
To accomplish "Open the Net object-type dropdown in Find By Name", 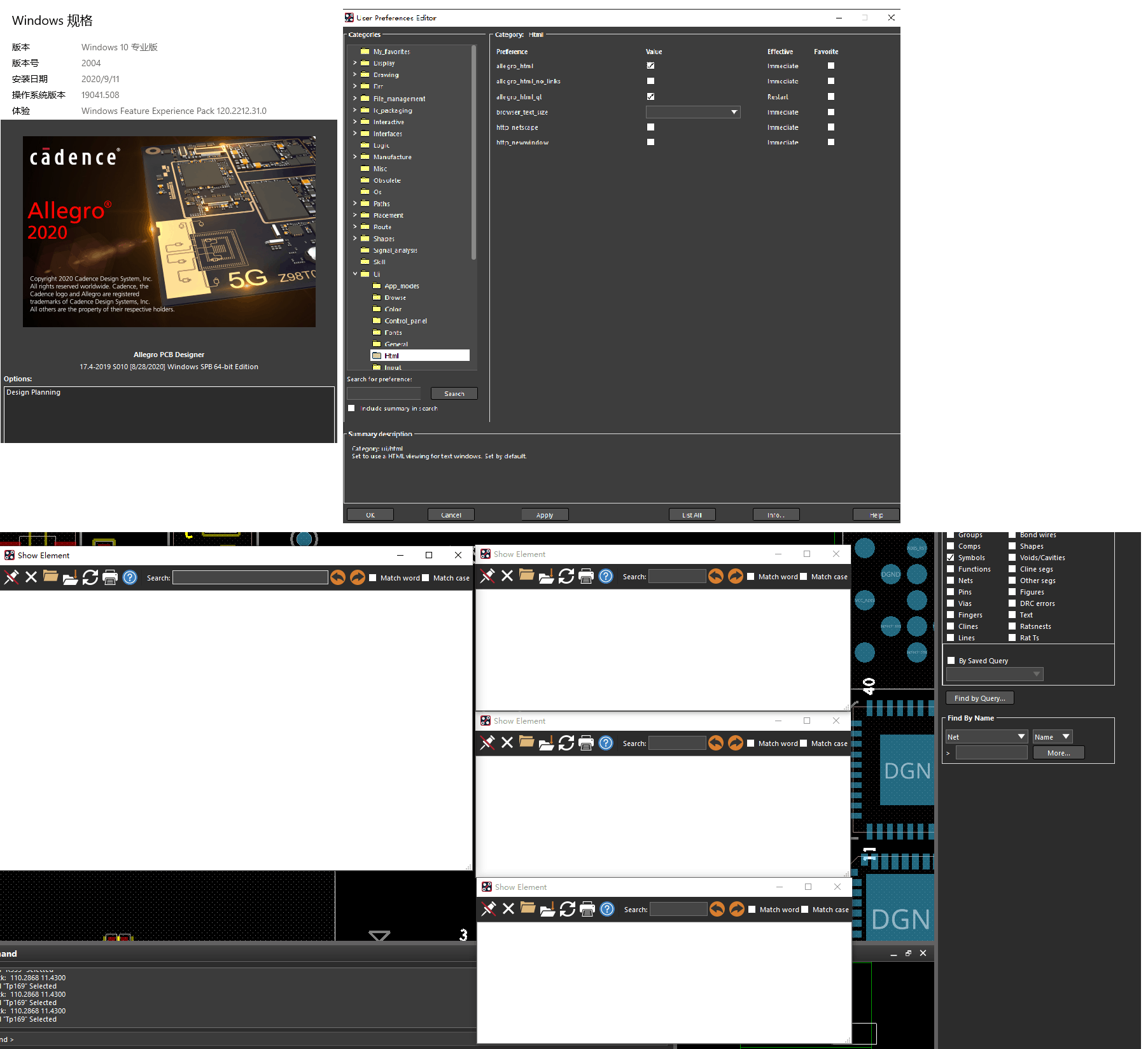I will coord(987,736).
